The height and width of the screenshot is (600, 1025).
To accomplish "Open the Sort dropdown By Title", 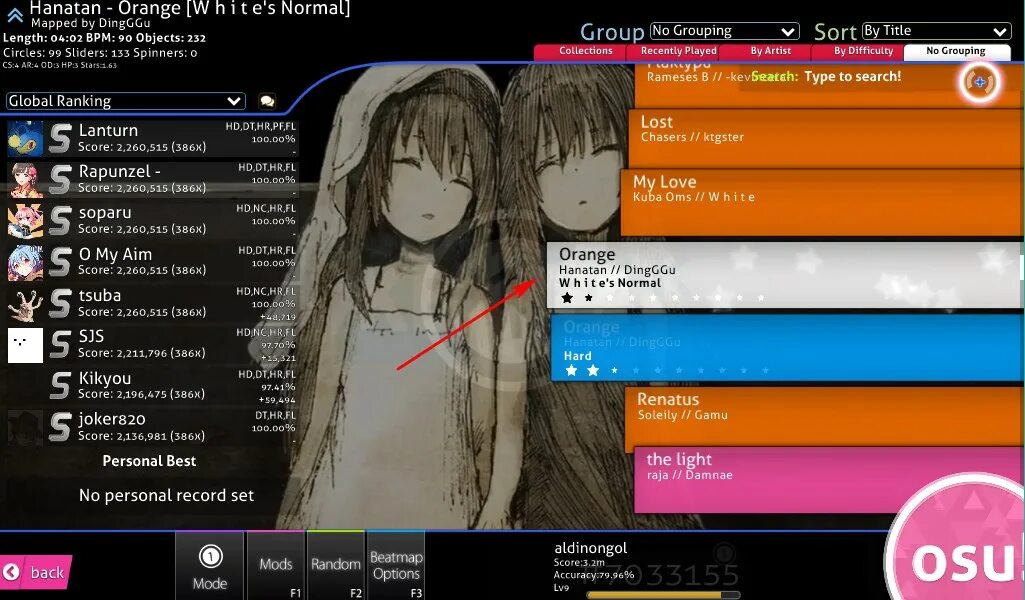I will coord(936,31).
